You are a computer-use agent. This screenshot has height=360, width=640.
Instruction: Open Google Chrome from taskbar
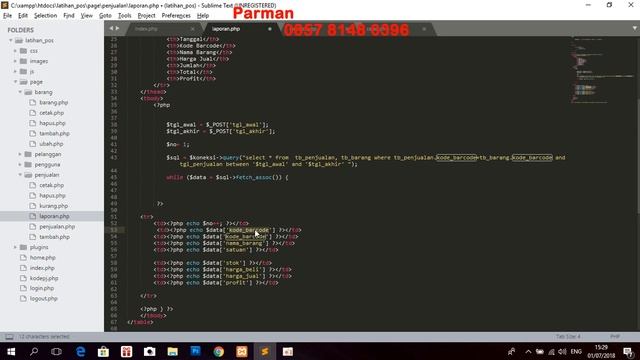[219, 351]
